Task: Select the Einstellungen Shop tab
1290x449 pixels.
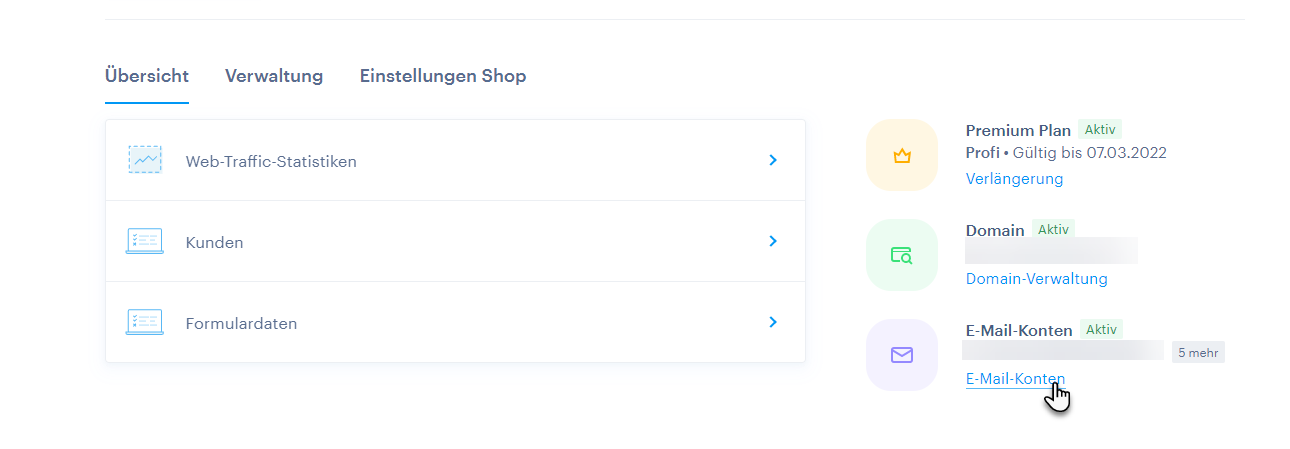Action: pos(443,76)
